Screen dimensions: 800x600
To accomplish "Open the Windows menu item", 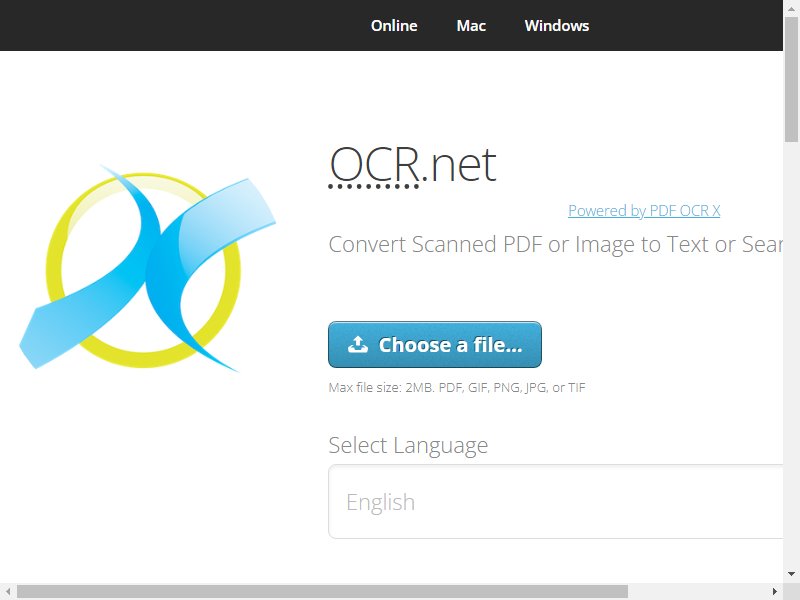I will [x=557, y=26].
